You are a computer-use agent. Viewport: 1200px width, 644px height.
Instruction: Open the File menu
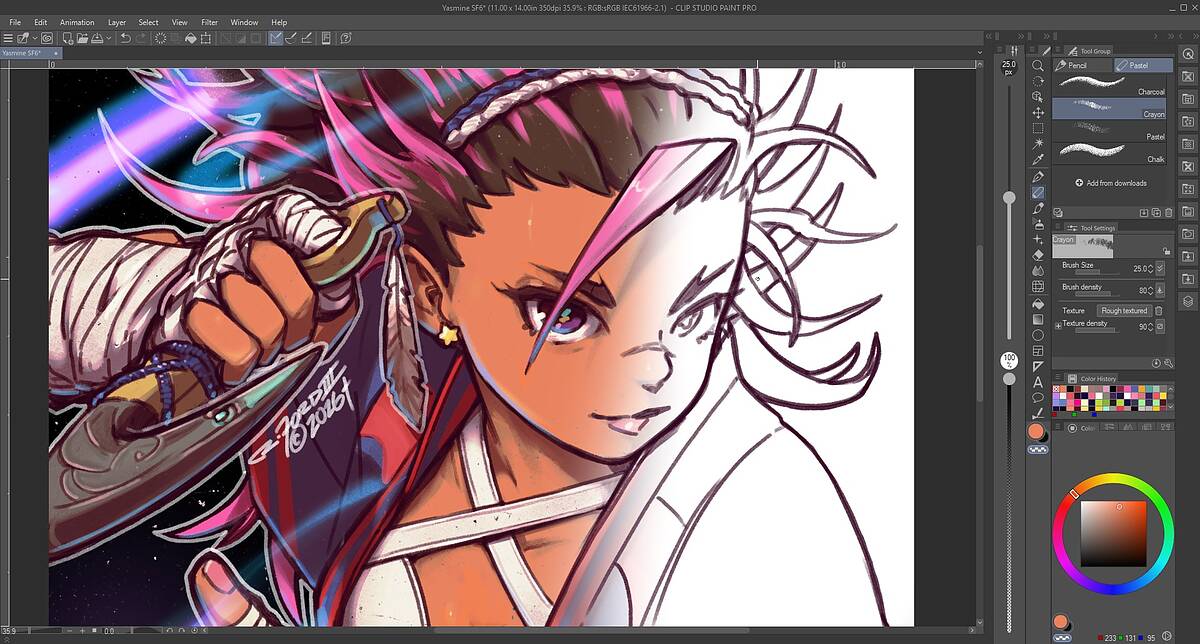15,22
